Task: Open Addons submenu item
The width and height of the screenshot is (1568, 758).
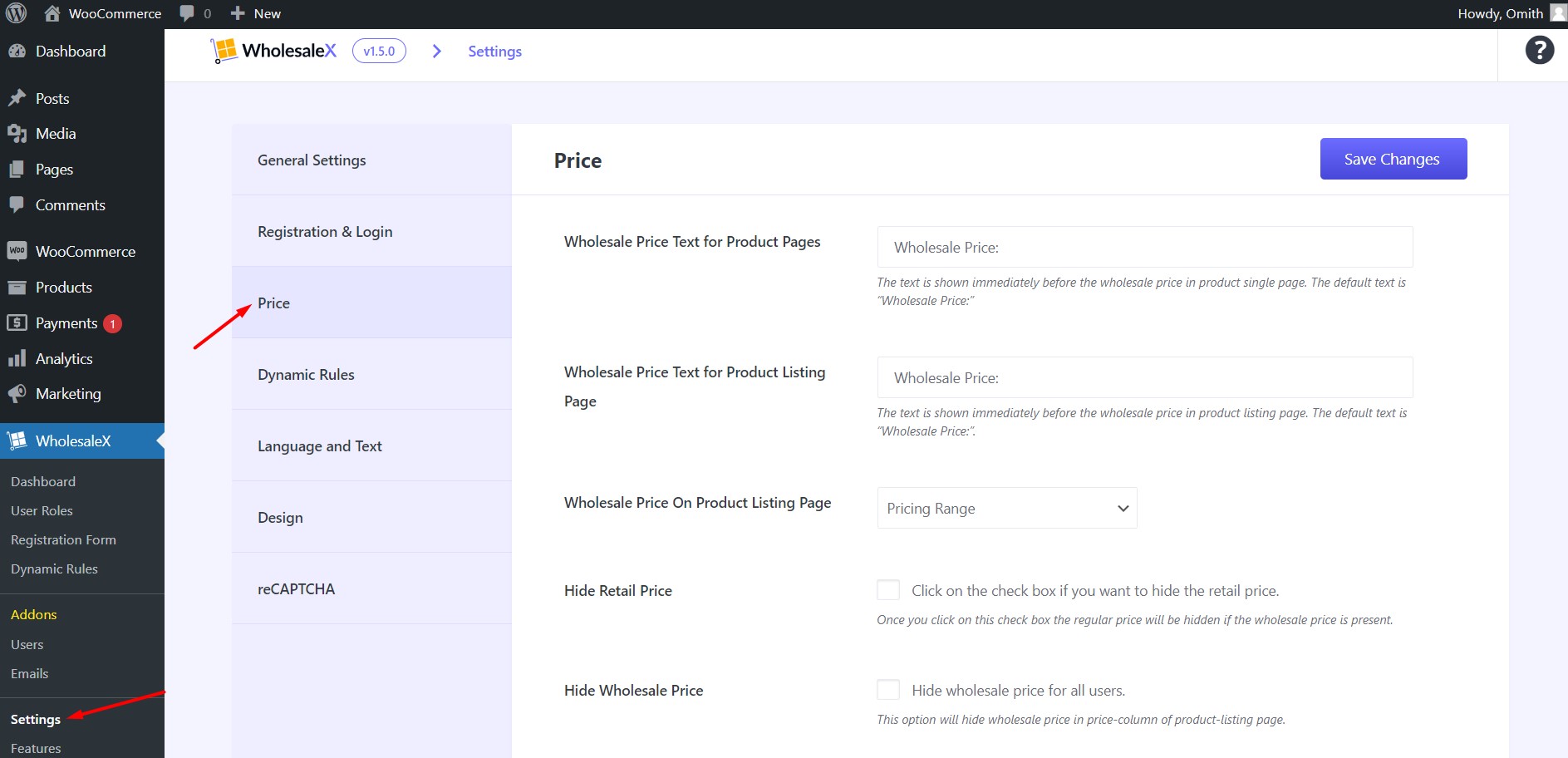Action: pyautogui.click(x=33, y=614)
